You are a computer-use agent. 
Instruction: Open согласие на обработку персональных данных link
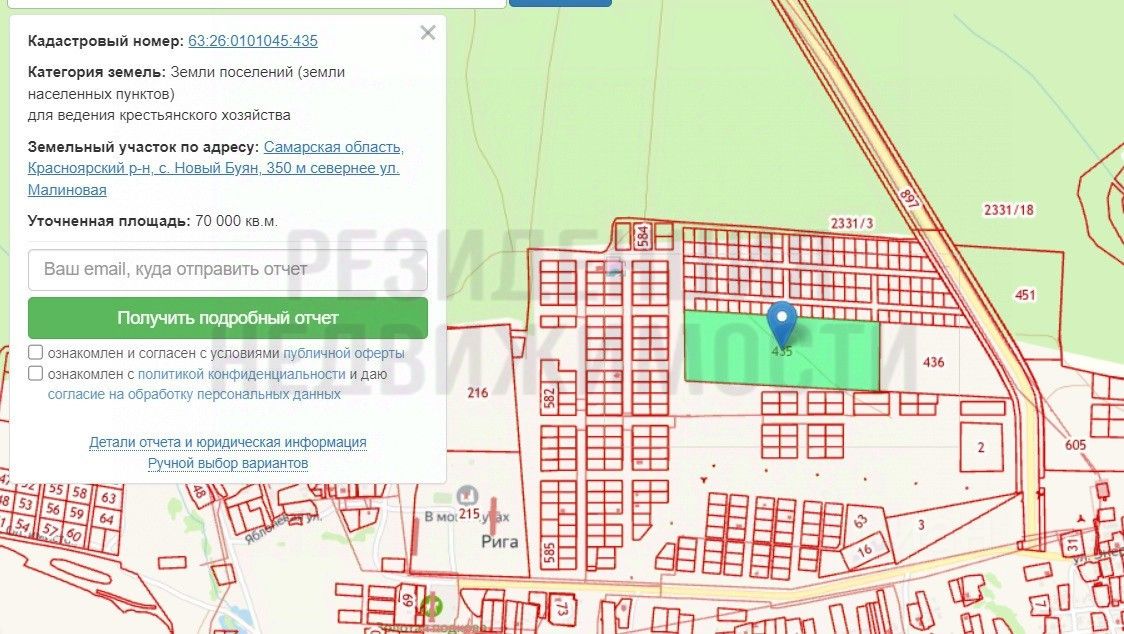(x=194, y=394)
